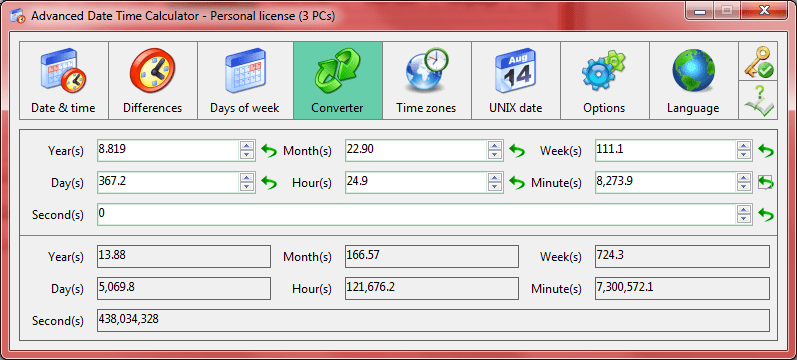Screen dimensions: 797x360
Task: Click into the Second(s) input field
Action: point(417,215)
